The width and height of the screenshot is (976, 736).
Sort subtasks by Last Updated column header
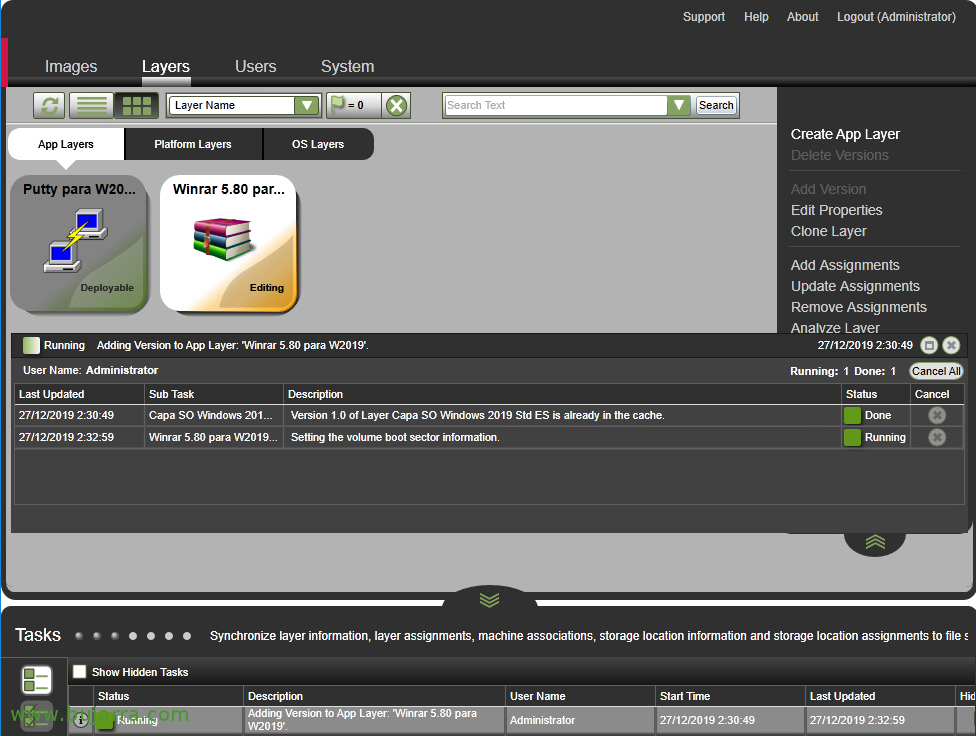pos(79,394)
